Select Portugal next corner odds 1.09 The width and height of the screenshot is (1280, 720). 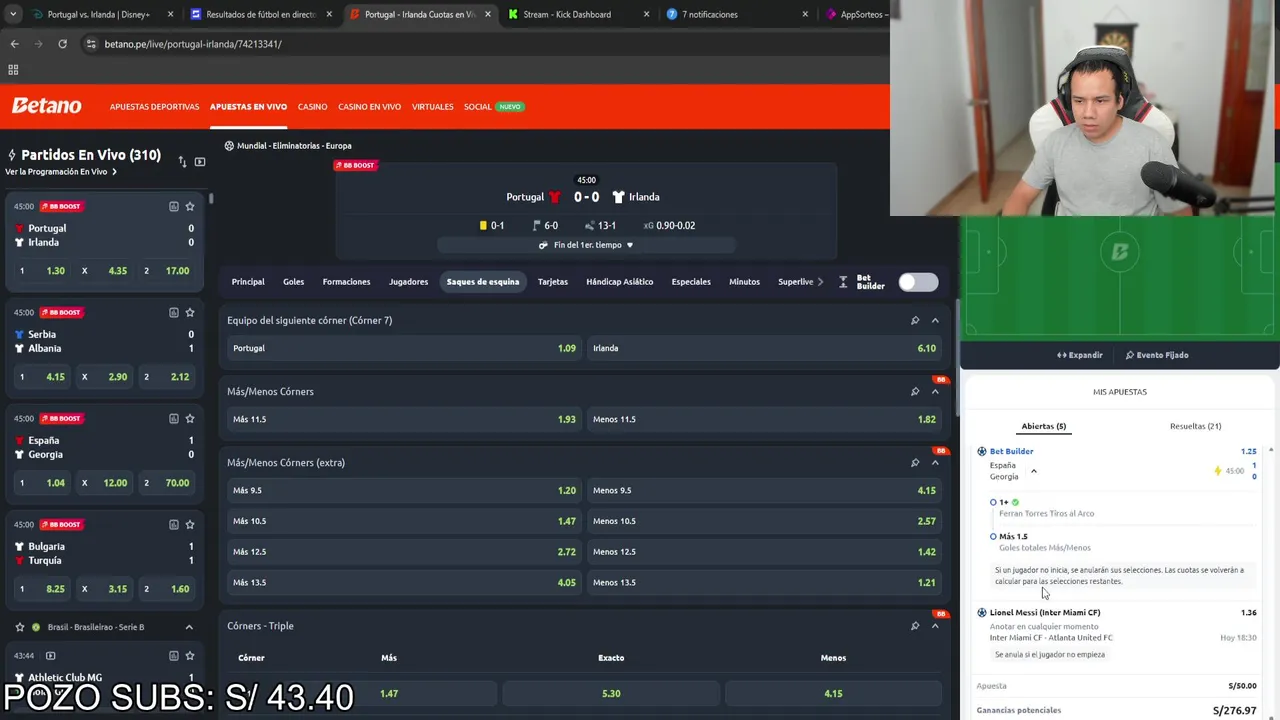(x=404, y=348)
